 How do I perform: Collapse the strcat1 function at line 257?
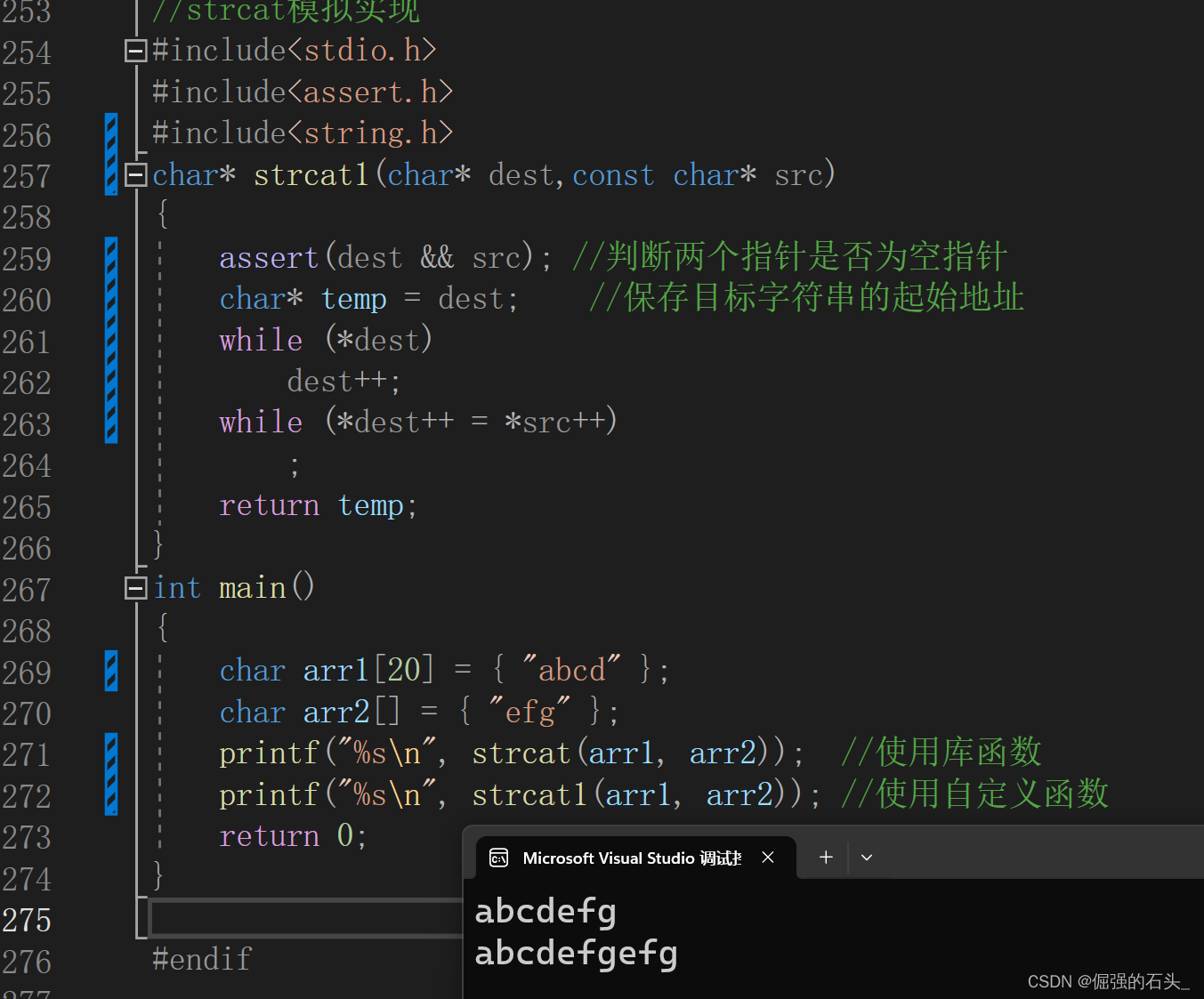click(x=135, y=174)
